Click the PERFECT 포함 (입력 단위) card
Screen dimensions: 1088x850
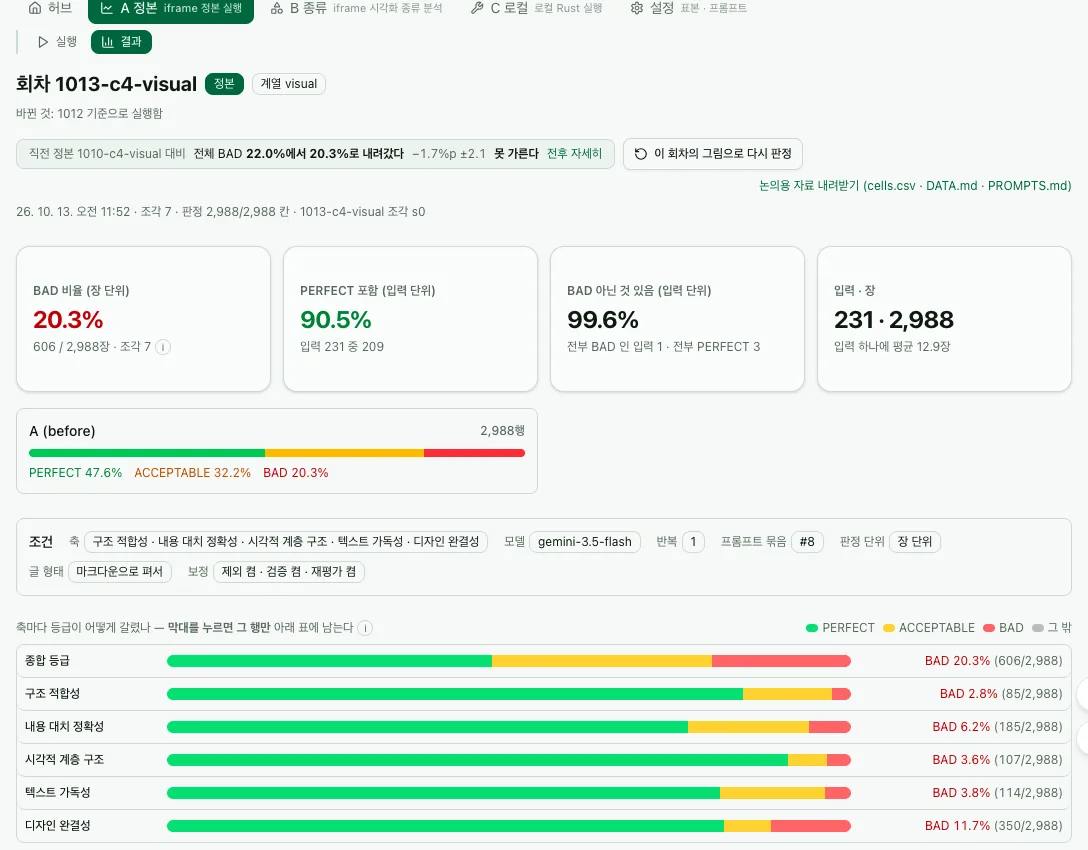pos(410,319)
